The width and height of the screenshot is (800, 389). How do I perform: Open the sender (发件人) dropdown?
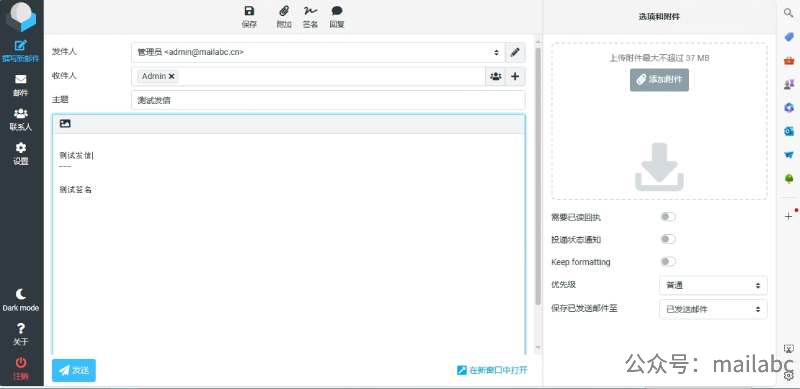pyautogui.click(x=318, y=52)
